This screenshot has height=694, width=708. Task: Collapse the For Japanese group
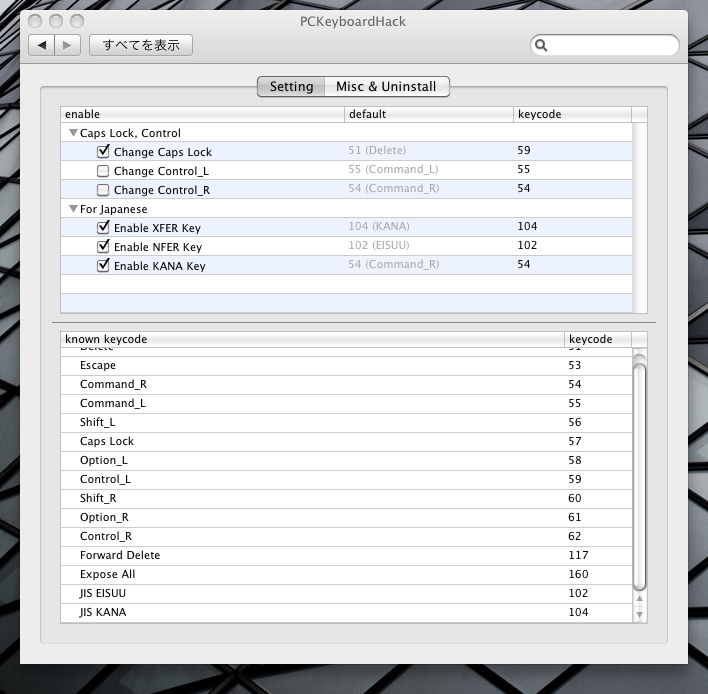pos(73,209)
